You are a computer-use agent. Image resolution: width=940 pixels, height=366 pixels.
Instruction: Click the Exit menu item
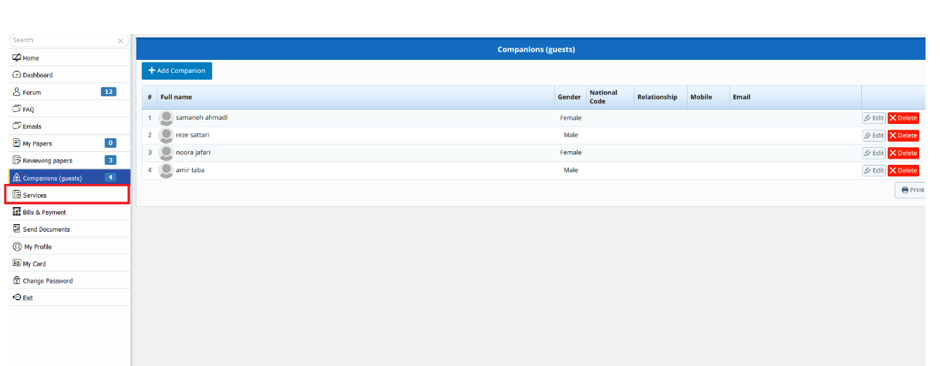(28, 298)
